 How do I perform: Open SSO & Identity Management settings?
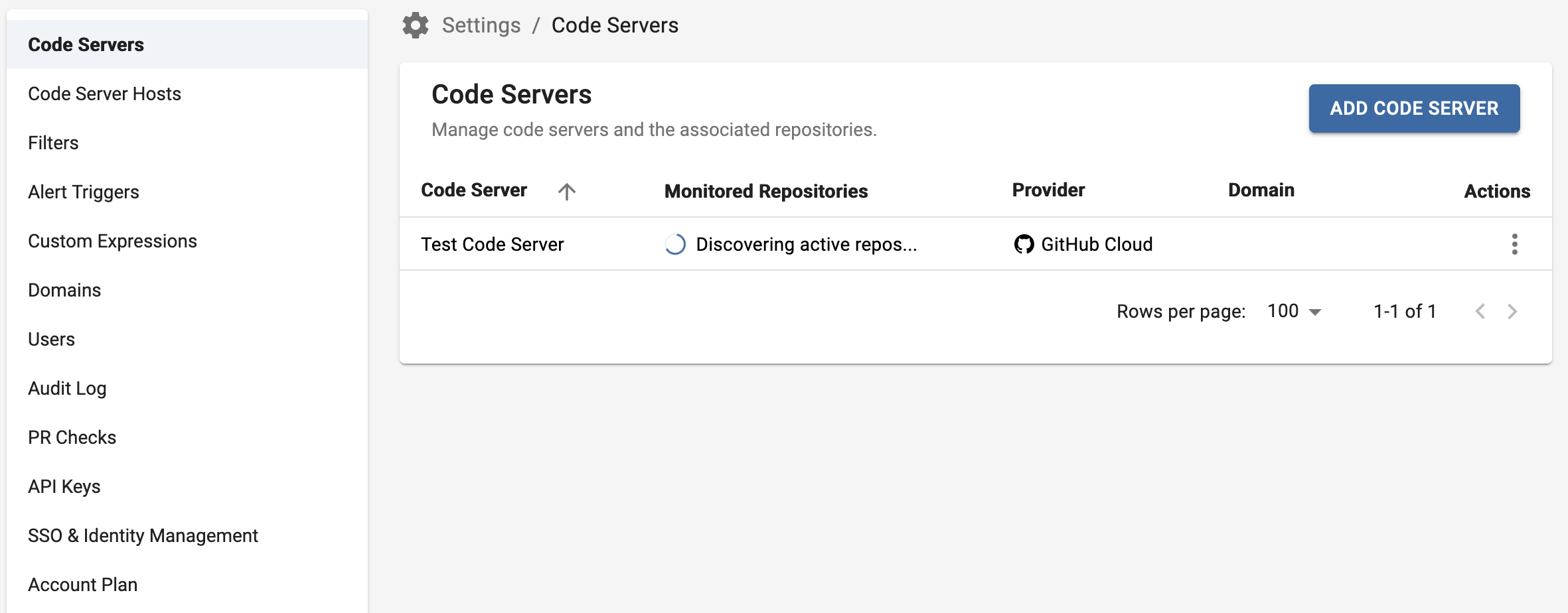click(187, 535)
